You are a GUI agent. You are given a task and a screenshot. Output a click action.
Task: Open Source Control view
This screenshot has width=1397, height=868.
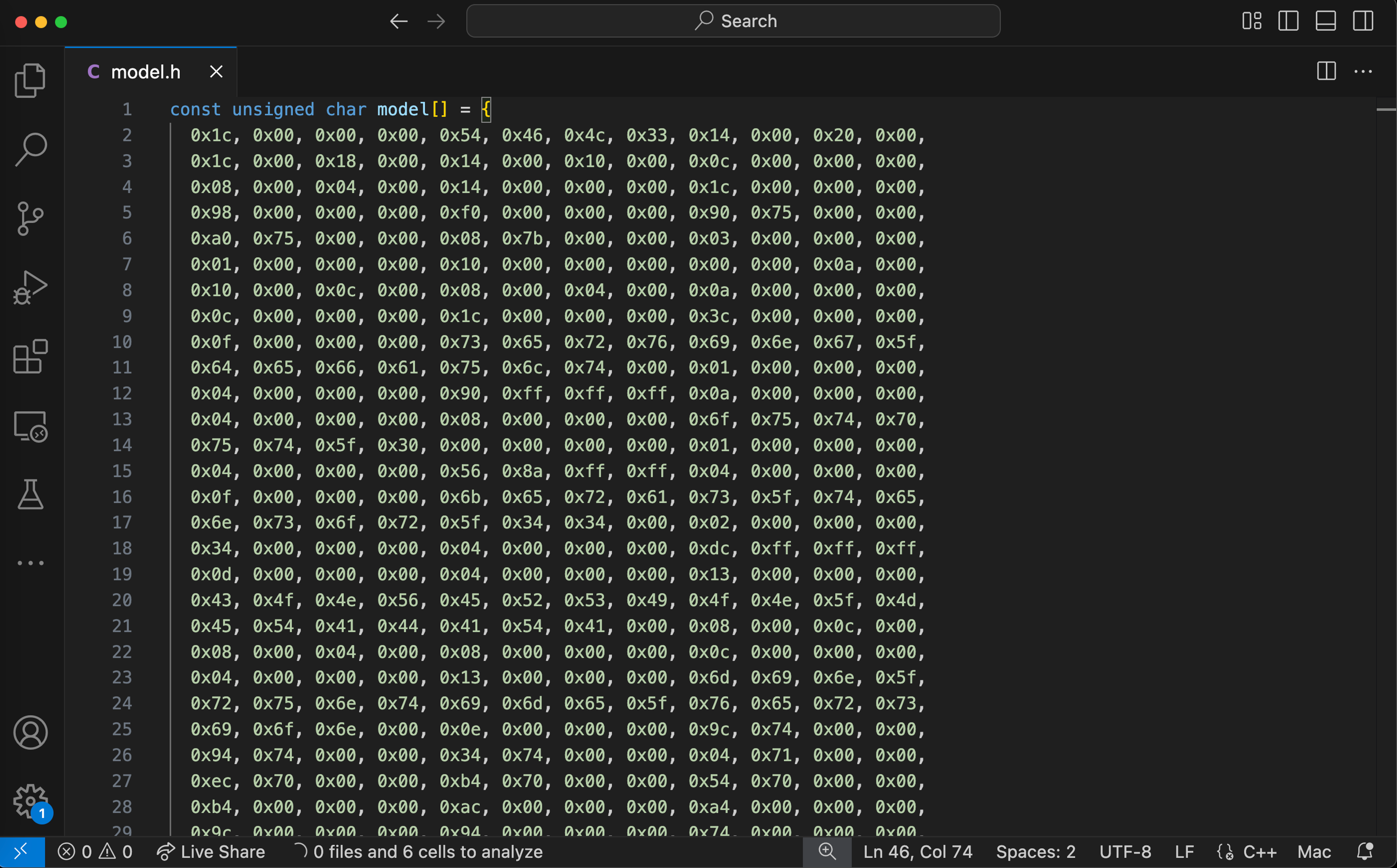tap(30, 219)
